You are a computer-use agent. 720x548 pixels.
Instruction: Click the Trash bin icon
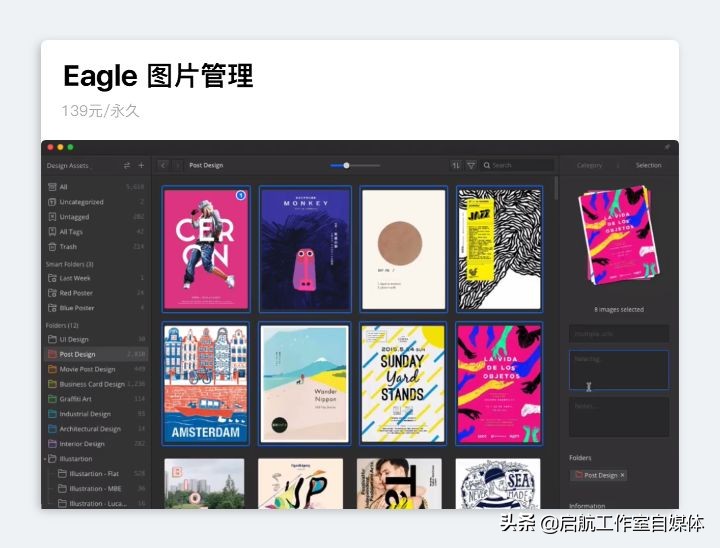(52, 247)
